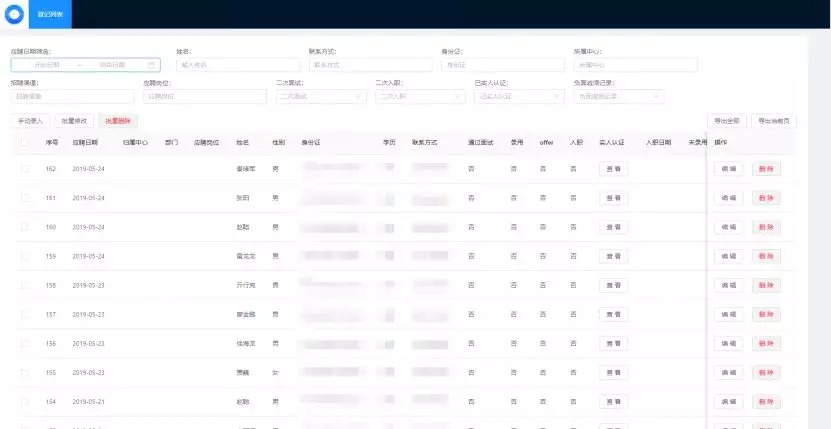Click the circular app logo in header

[14, 14]
